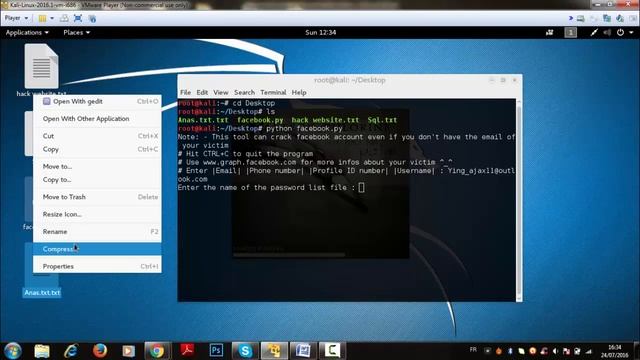640x360 pixels.
Task: Select the hack website.txt desktop file icon
Action: tap(41, 67)
